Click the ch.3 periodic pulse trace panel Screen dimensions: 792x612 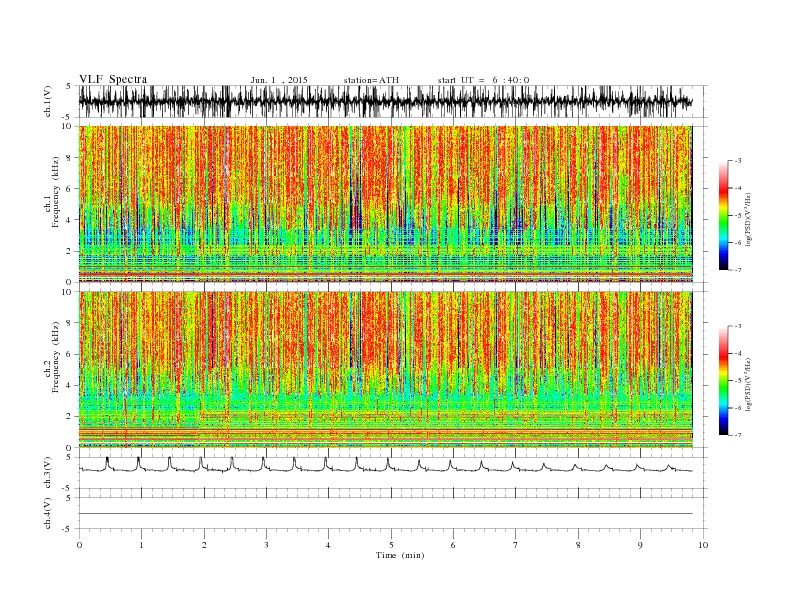(x=392, y=473)
